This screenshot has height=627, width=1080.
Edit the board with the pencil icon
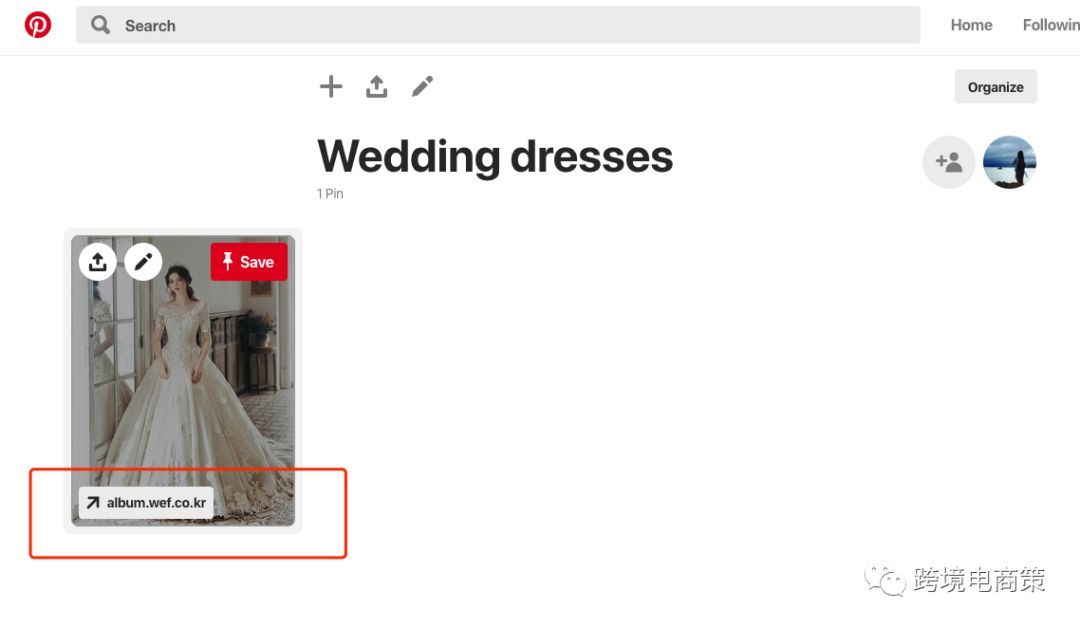click(x=422, y=86)
